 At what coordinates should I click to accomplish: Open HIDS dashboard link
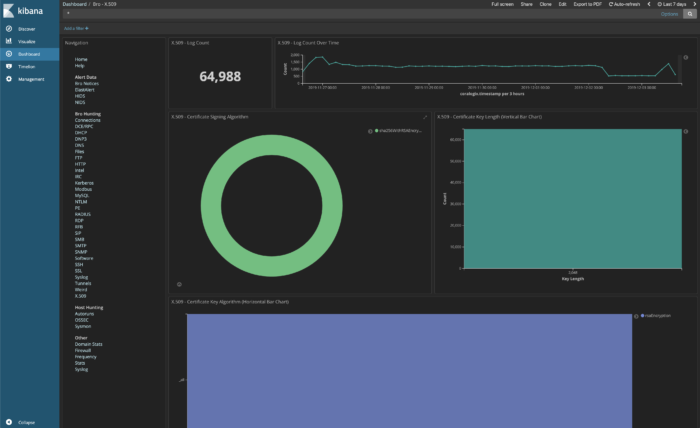(80, 96)
